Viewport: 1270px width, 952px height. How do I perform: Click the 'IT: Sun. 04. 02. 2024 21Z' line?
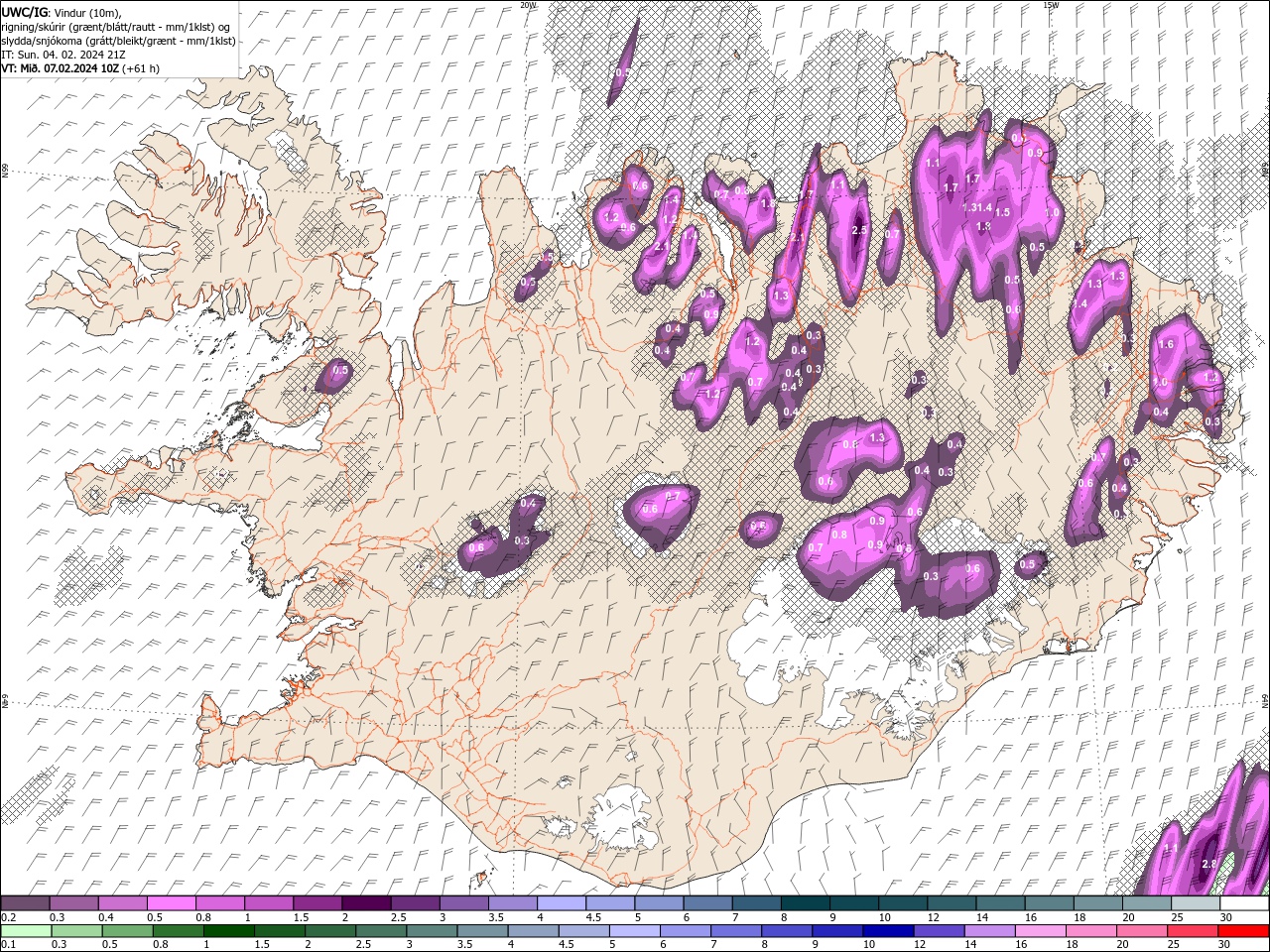point(63,55)
